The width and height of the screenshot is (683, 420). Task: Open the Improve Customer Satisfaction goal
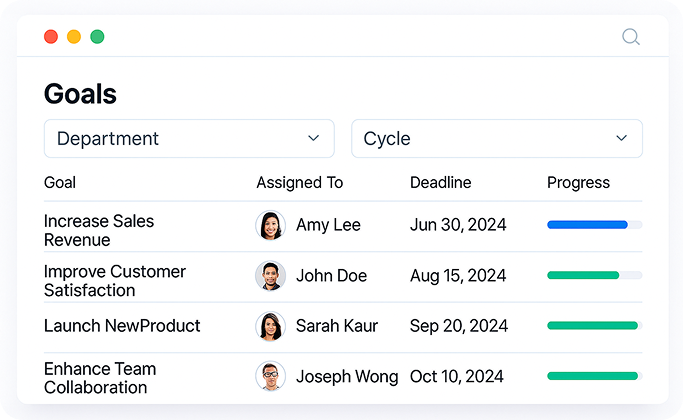[x=114, y=281]
